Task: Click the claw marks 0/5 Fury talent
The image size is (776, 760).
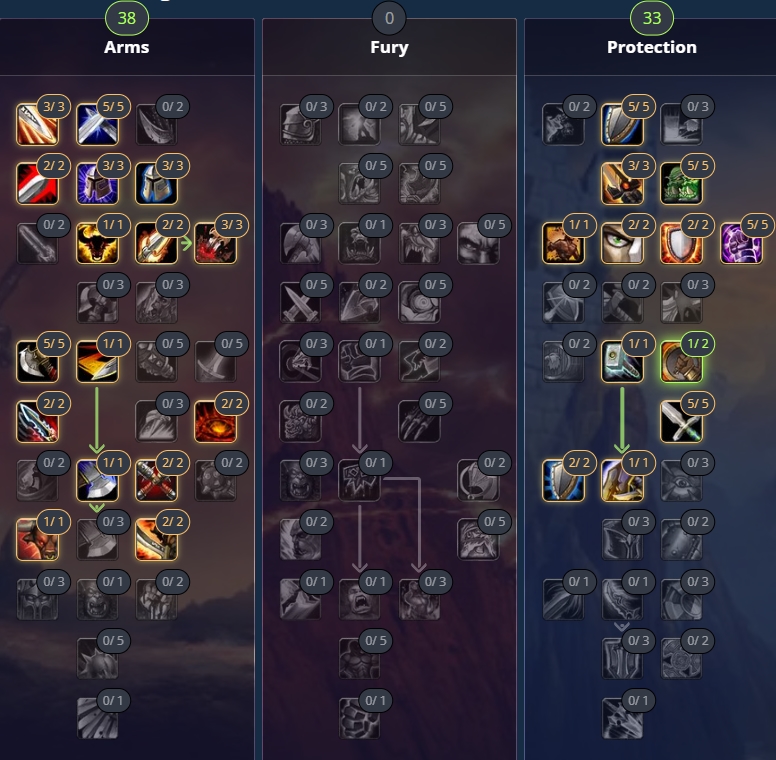Action: (419, 421)
